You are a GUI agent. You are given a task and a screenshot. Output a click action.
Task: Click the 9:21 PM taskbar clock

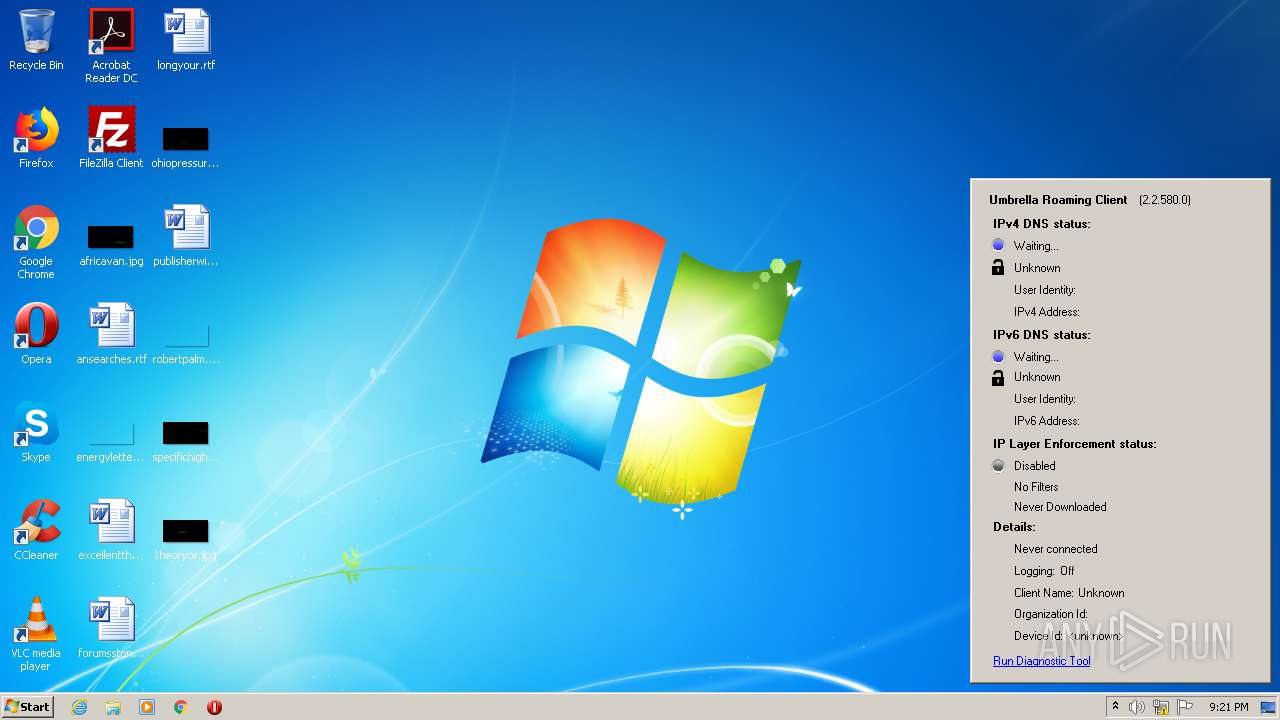[1228, 707]
